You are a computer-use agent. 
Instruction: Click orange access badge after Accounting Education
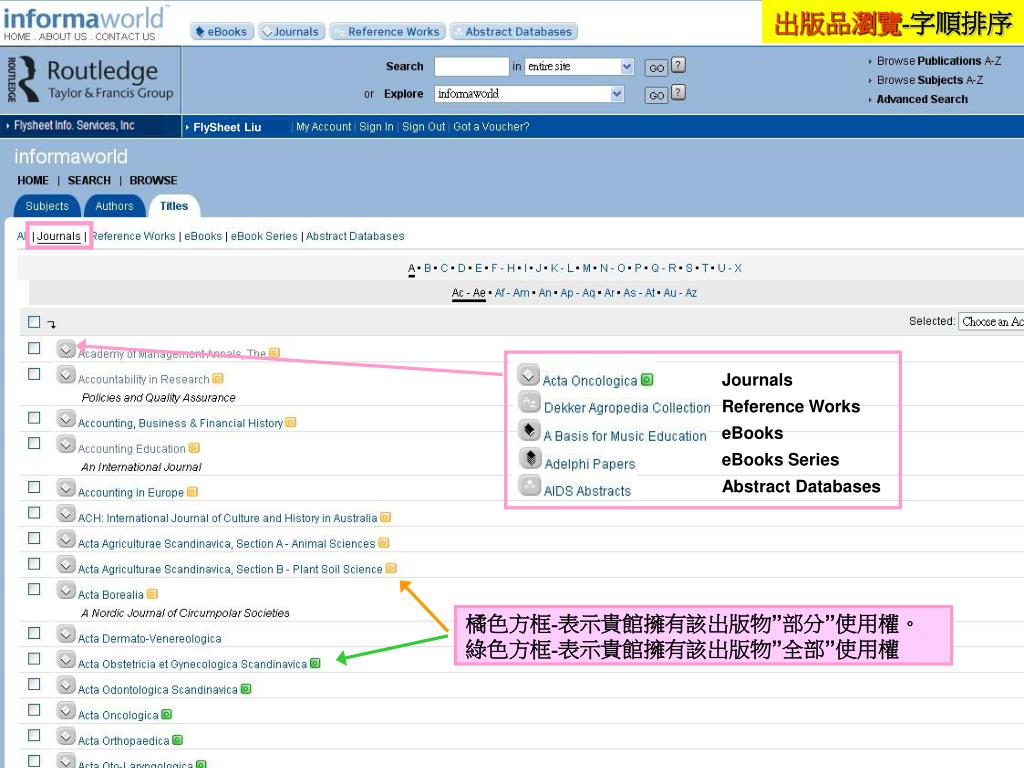194,448
